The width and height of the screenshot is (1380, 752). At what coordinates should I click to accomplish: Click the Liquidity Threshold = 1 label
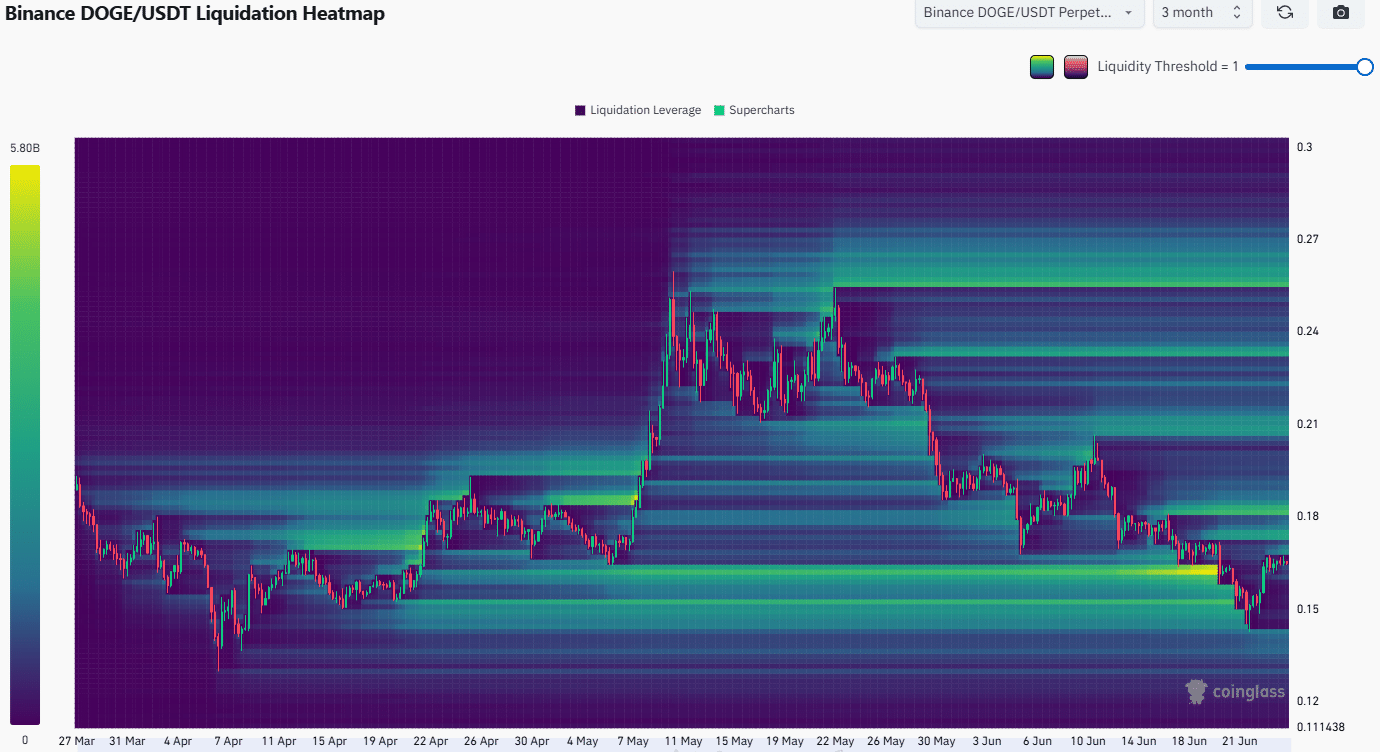1167,67
